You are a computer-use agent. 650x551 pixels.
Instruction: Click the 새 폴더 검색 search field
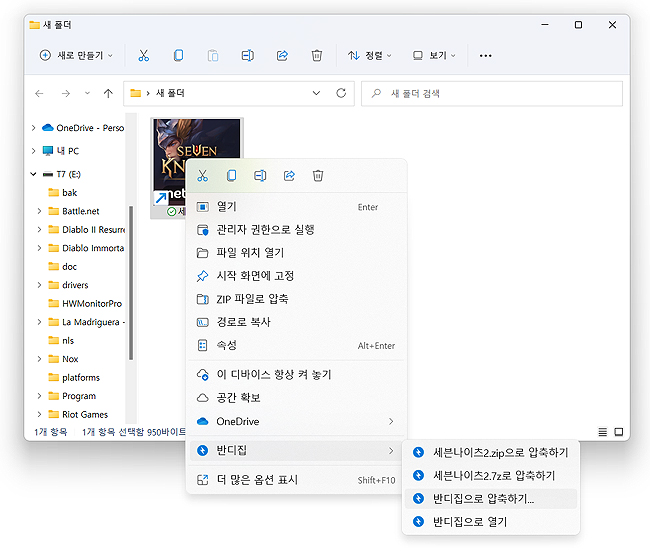pyautogui.click(x=492, y=94)
